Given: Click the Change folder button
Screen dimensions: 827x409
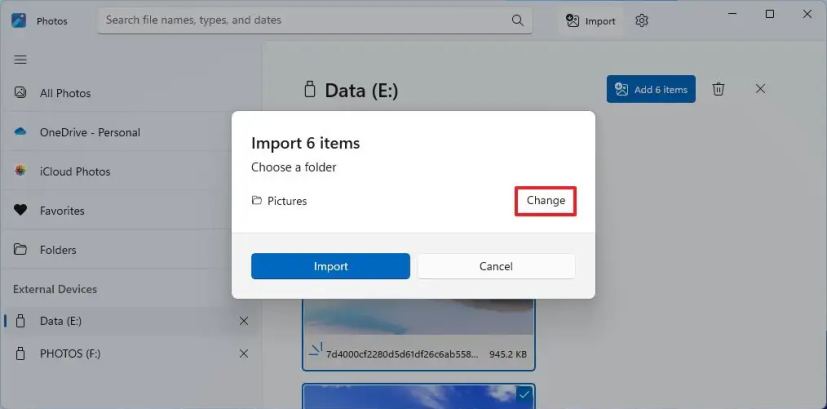Looking at the screenshot, I should (x=546, y=201).
